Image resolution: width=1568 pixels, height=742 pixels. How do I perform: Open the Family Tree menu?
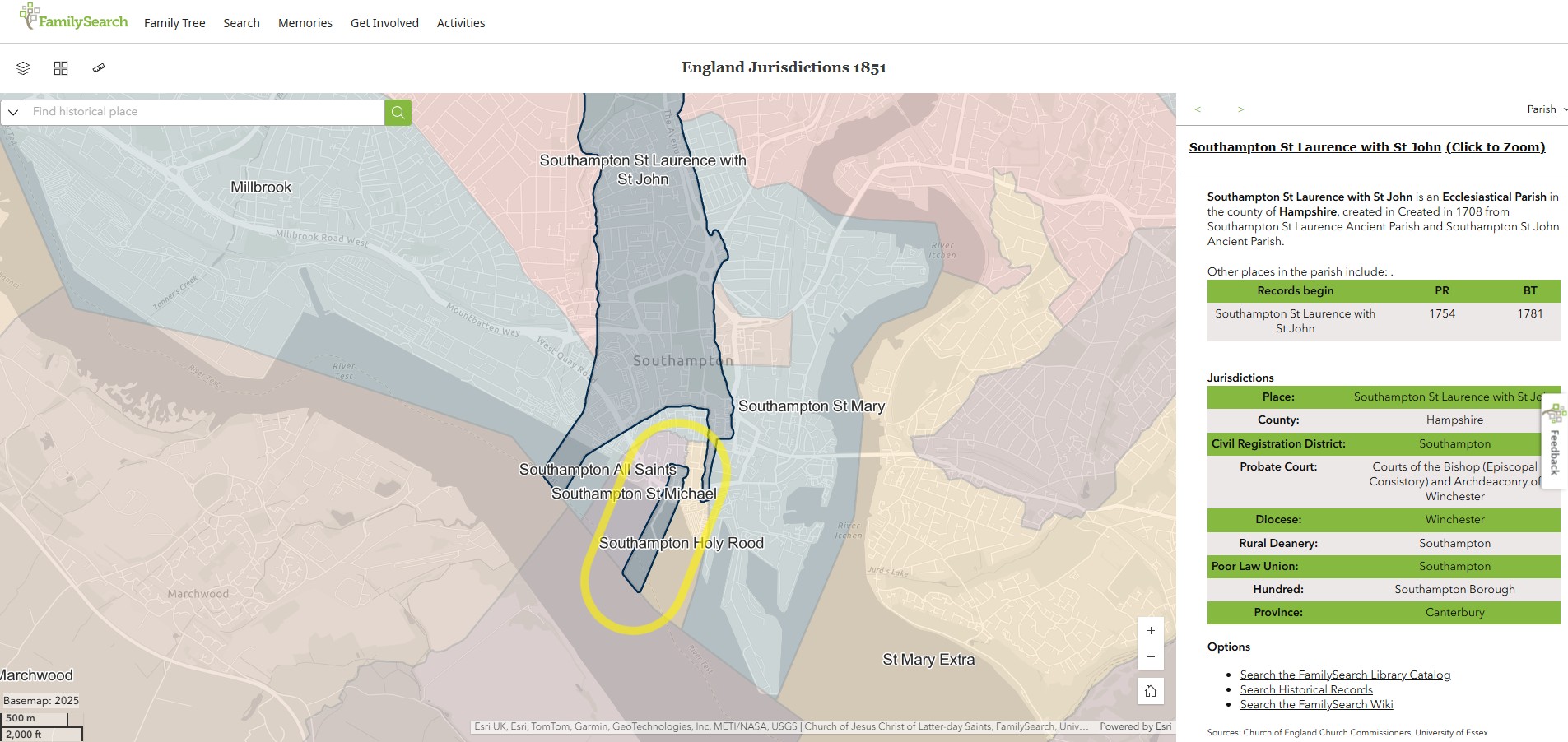click(174, 23)
